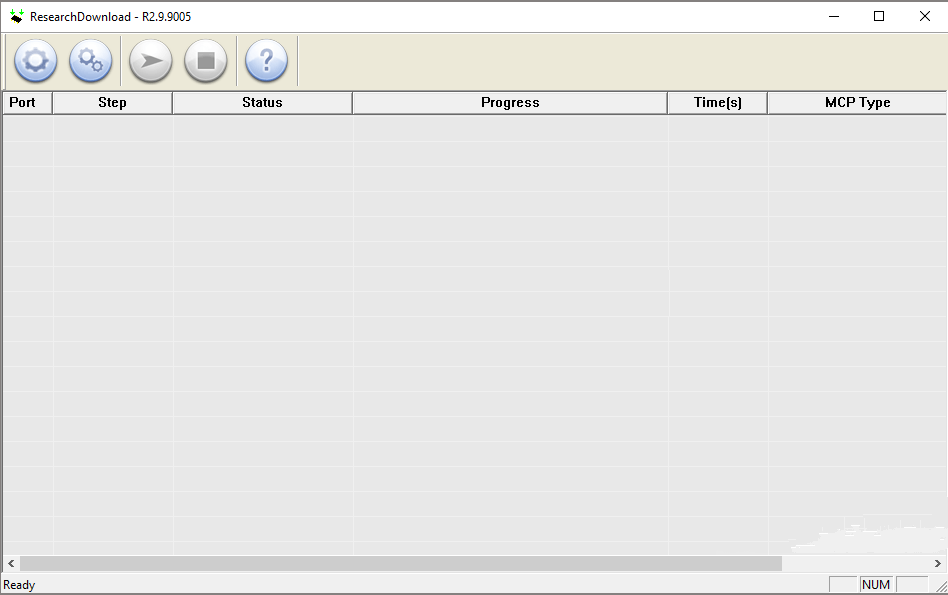Click the ResearchDownload title bar application icon
Screen dimensions: 948x595
click(14, 16)
